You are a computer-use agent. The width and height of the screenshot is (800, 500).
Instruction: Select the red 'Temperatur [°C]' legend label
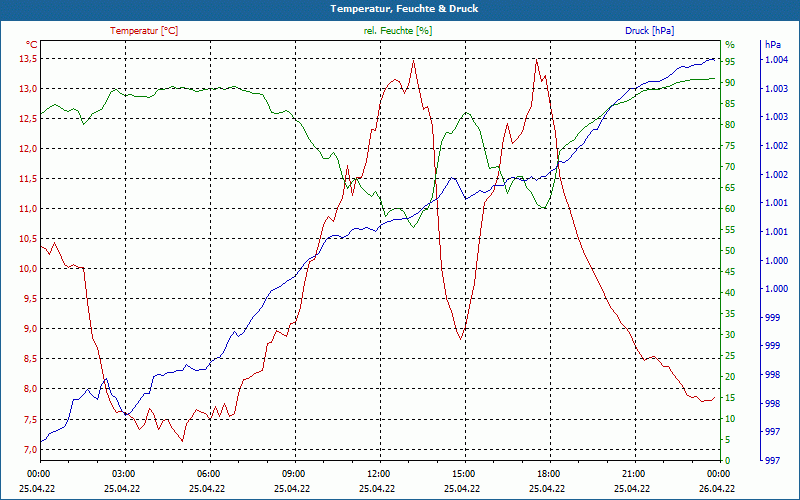click(144, 31)
